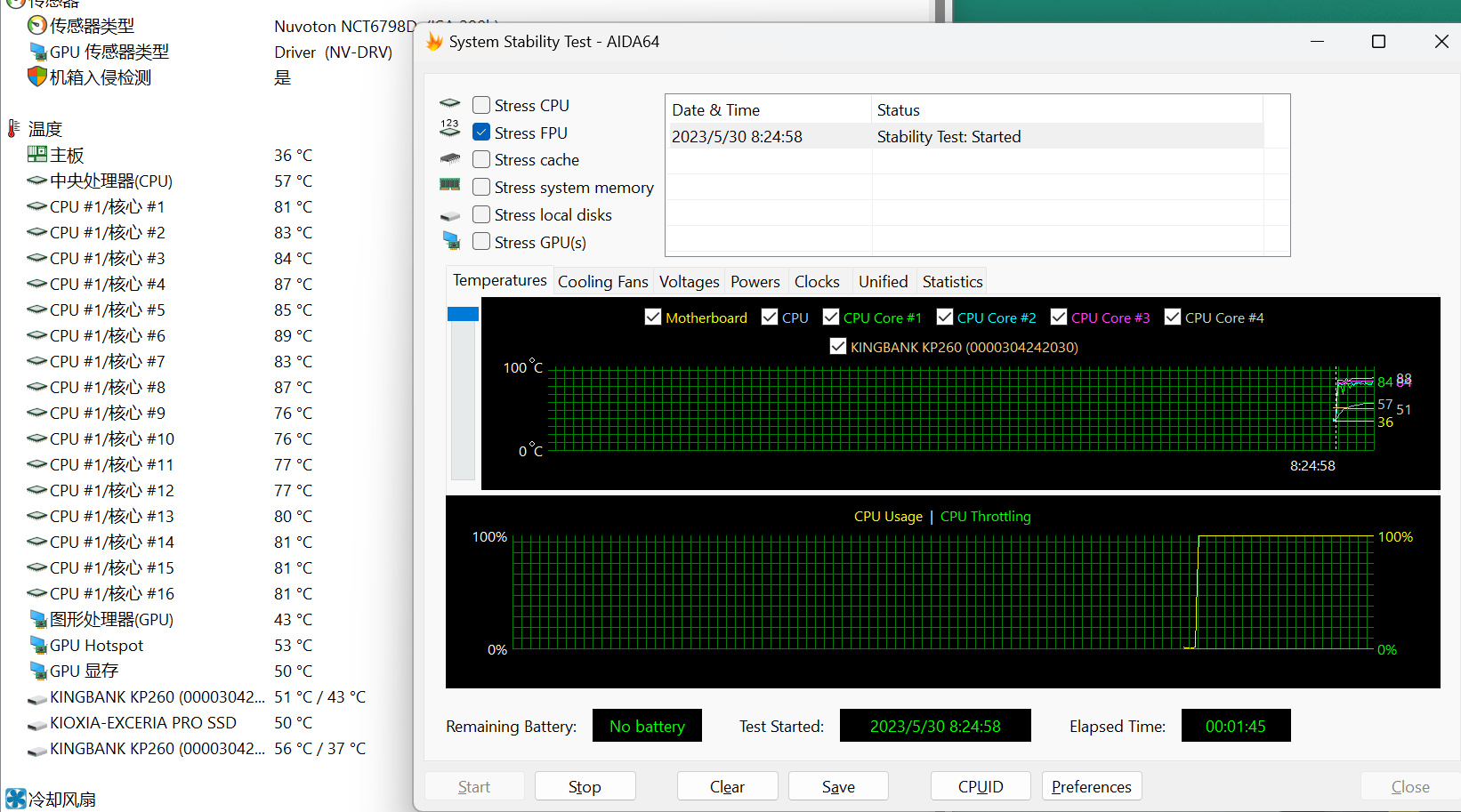Click the vertical slider beside temperature graph
Viewport: 1461px width, 812px height.
[463, 393]
